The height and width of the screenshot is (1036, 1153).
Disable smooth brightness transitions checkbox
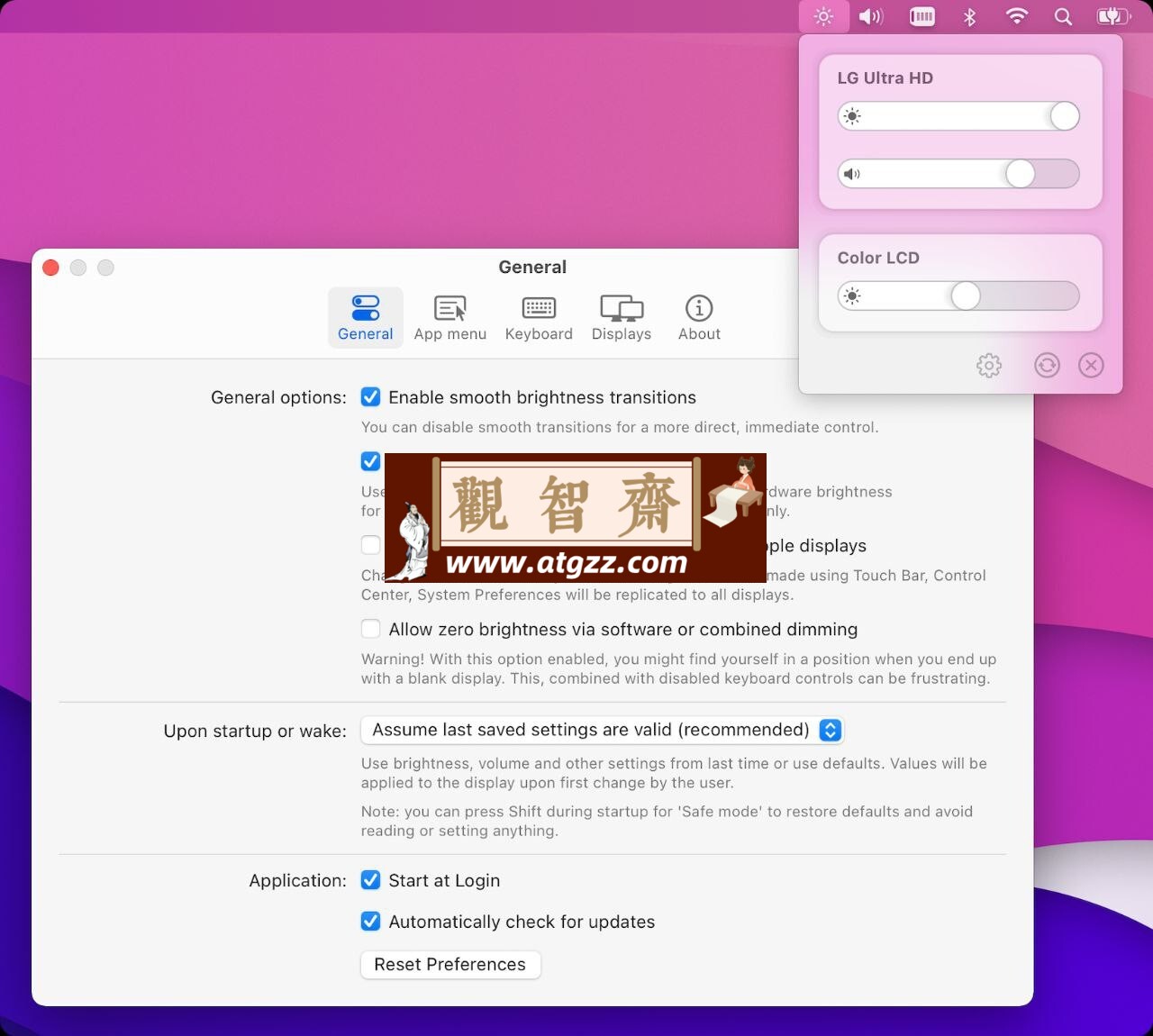tap(370, 397)
